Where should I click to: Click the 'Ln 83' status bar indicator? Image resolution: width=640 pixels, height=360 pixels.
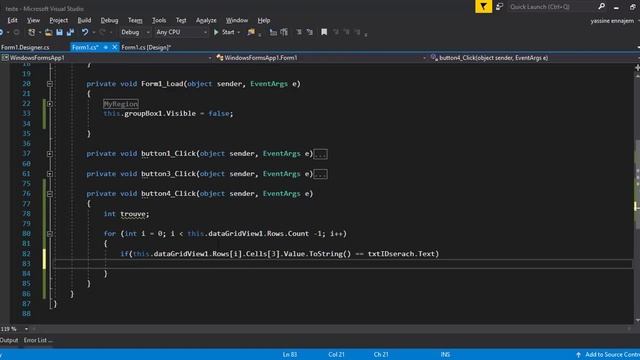(290, 354)
